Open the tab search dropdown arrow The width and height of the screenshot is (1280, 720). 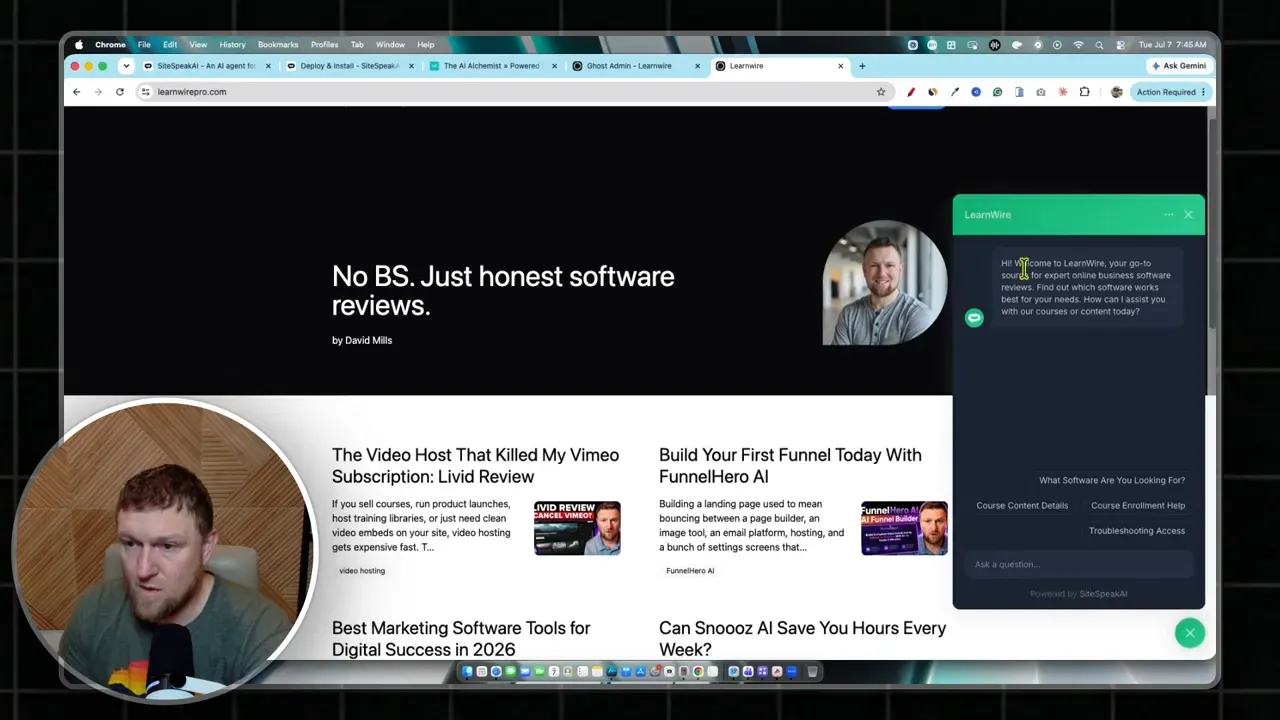pos(126,66)
